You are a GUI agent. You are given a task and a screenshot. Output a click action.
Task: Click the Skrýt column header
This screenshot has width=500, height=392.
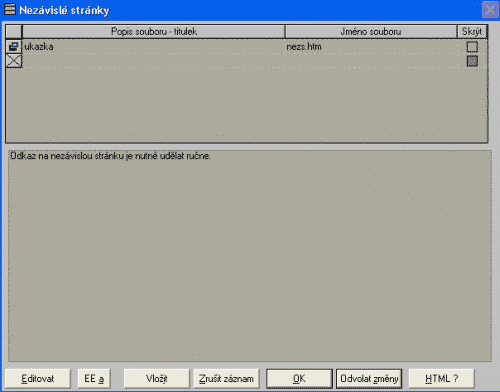point(472,32)
